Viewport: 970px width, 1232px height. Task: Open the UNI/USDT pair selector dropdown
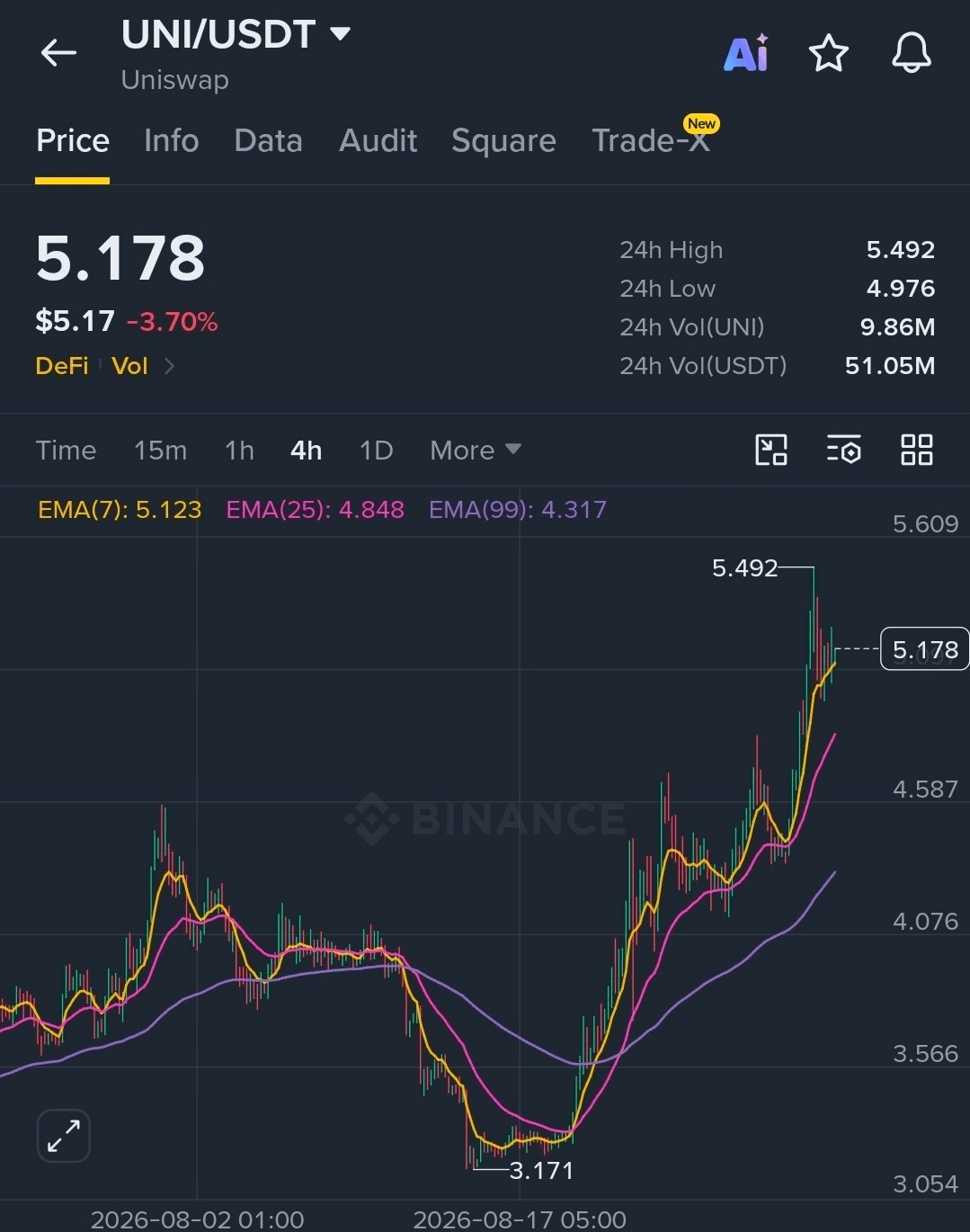(340, 34)
